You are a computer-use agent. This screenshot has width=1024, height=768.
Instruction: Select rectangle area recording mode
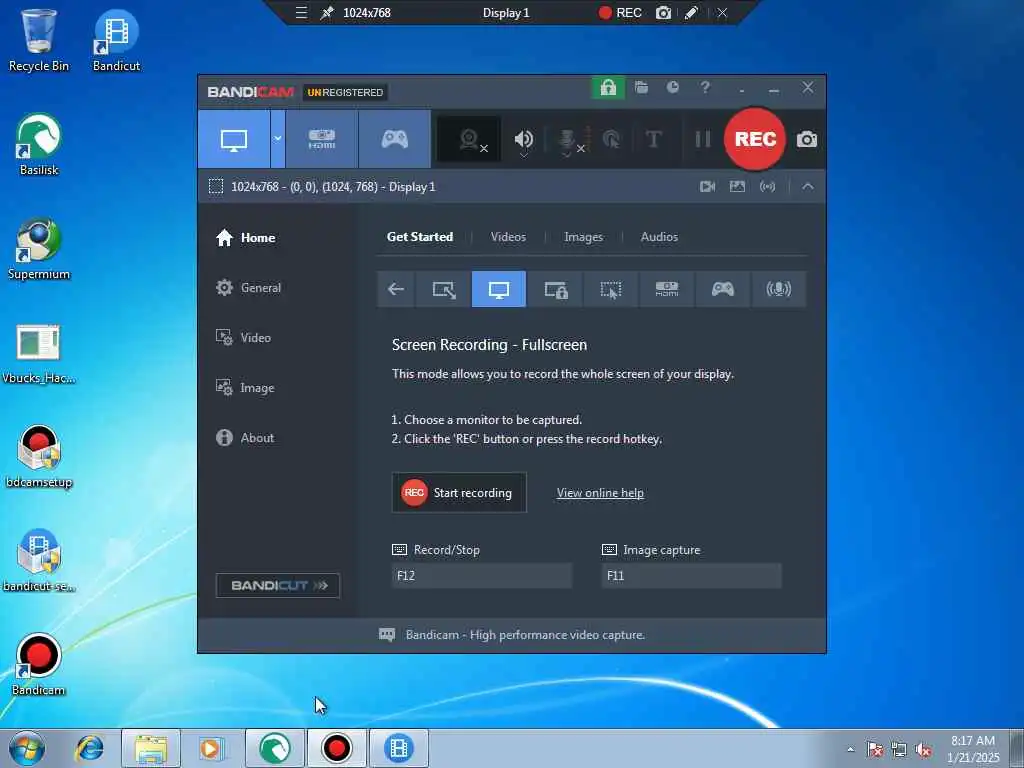tap(443, 289)
